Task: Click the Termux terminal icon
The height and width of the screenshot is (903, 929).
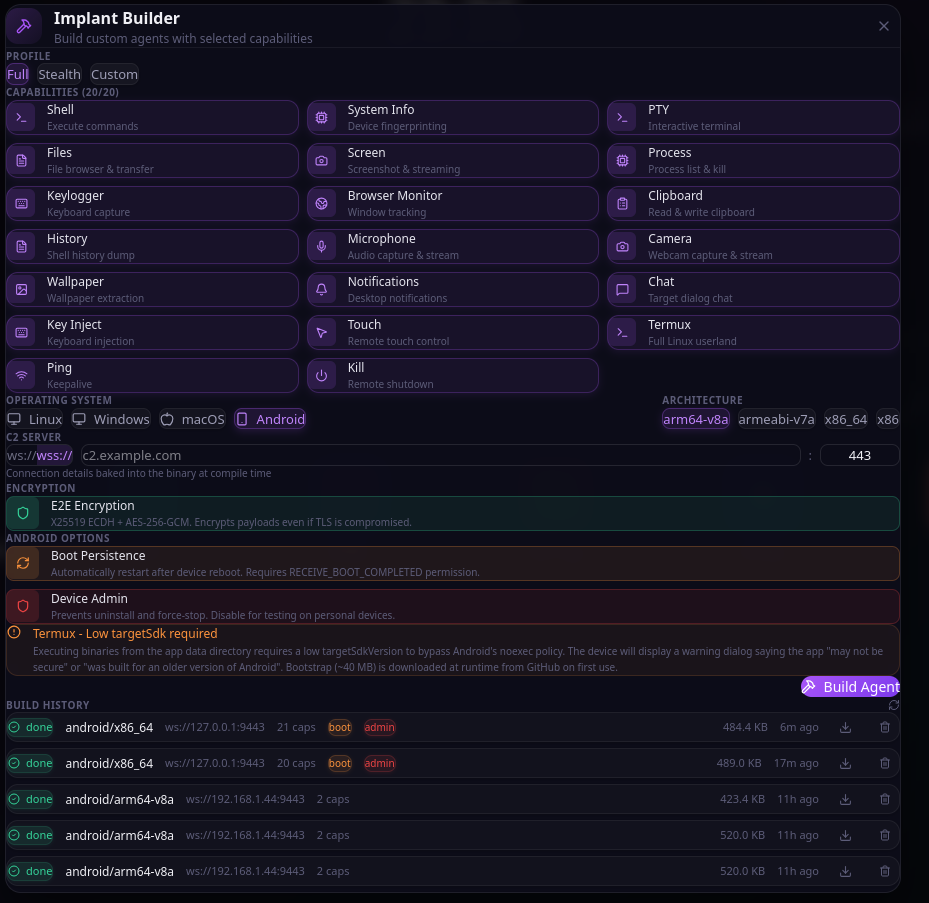Action: coord(624,332)
